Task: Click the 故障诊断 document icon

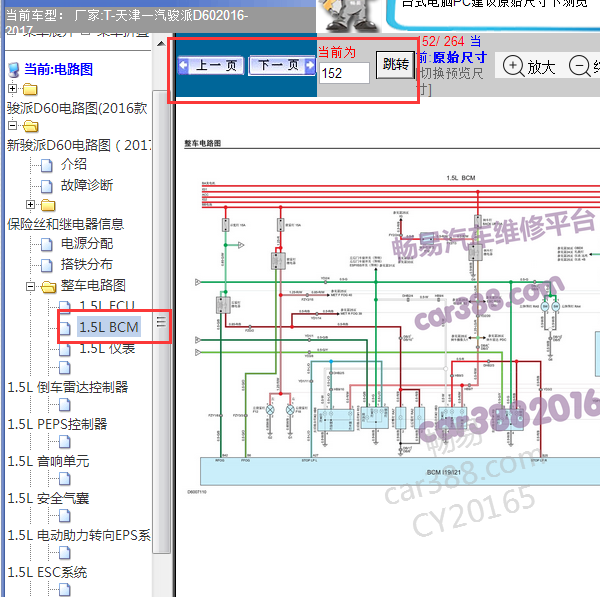Action: [x=47, y=186]
